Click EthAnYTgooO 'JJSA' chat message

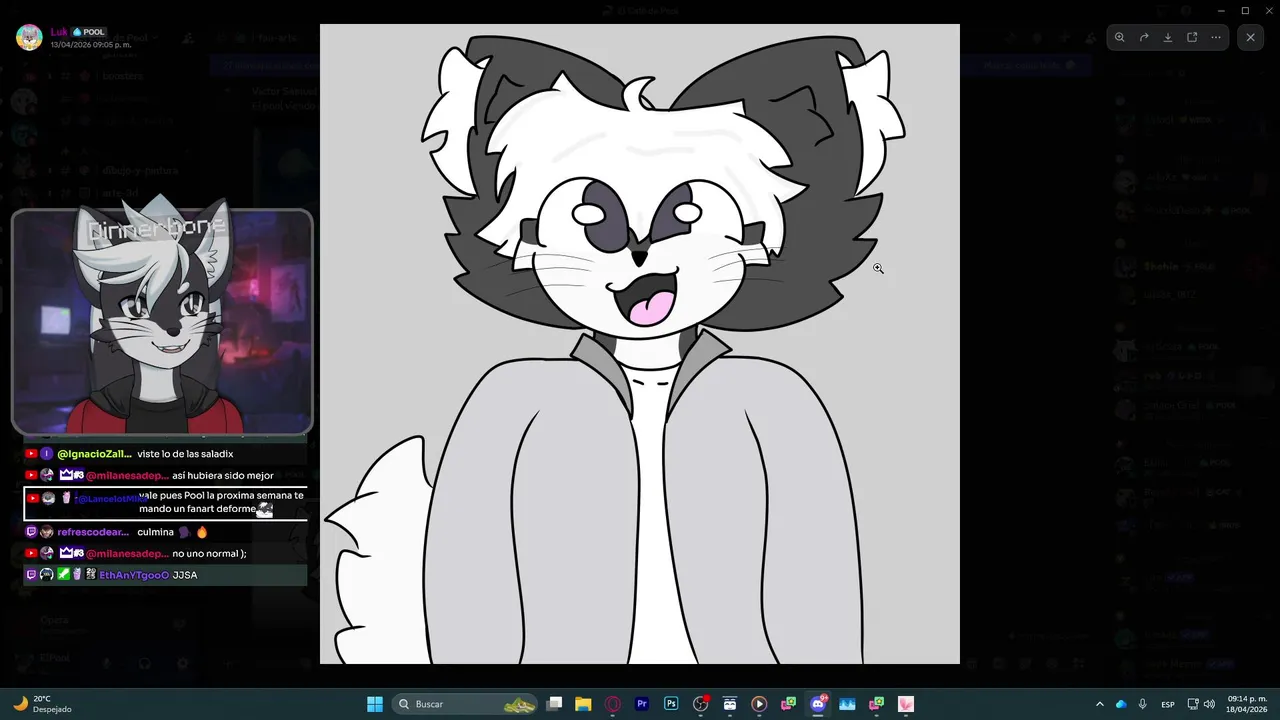click(x=165, y=575)
